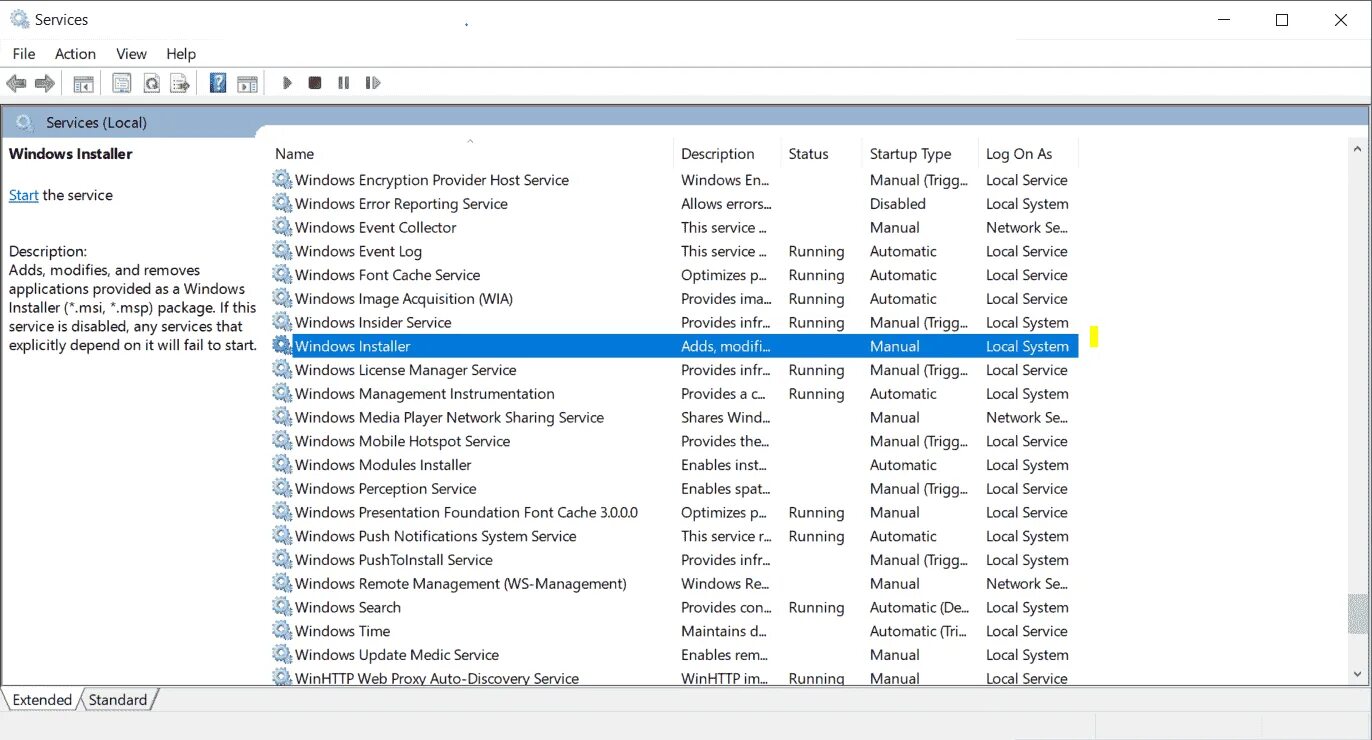Click the Pause Service toolbar icon

pyautogui.click(x=343, y=82)
